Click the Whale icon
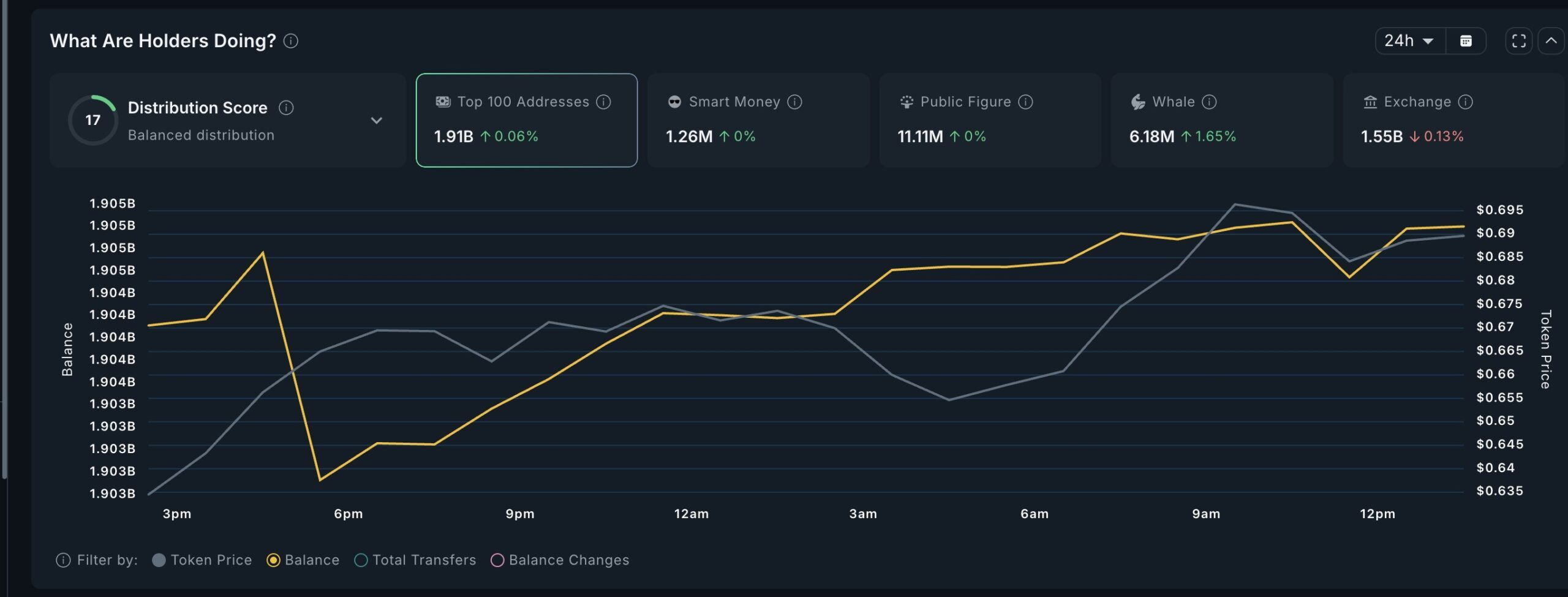The width and height of the screenshot is (1568, 597). (1137, 102)
